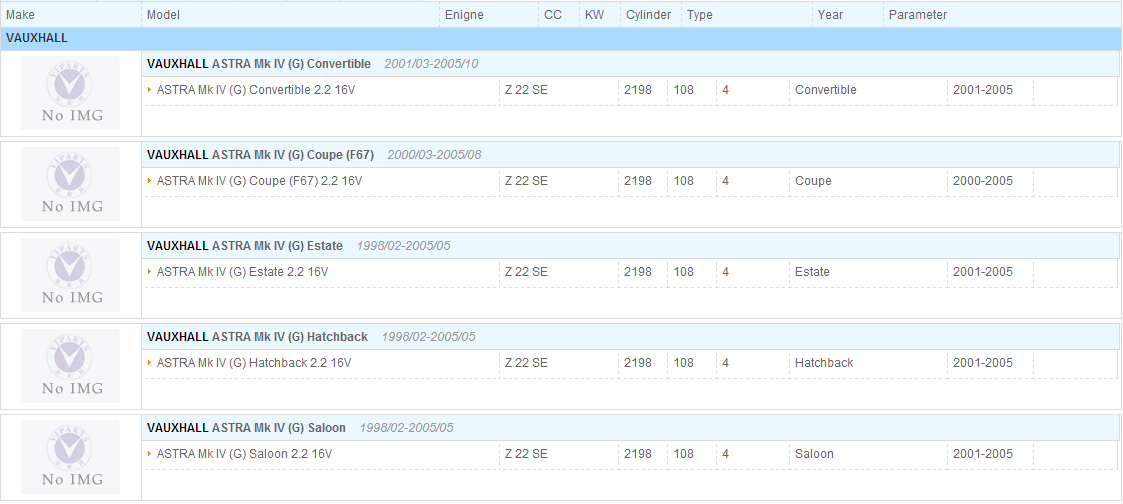Viewport: 1123px width, 504px height.
Task: Click the CC column header
Action: [x=553, y=14]
